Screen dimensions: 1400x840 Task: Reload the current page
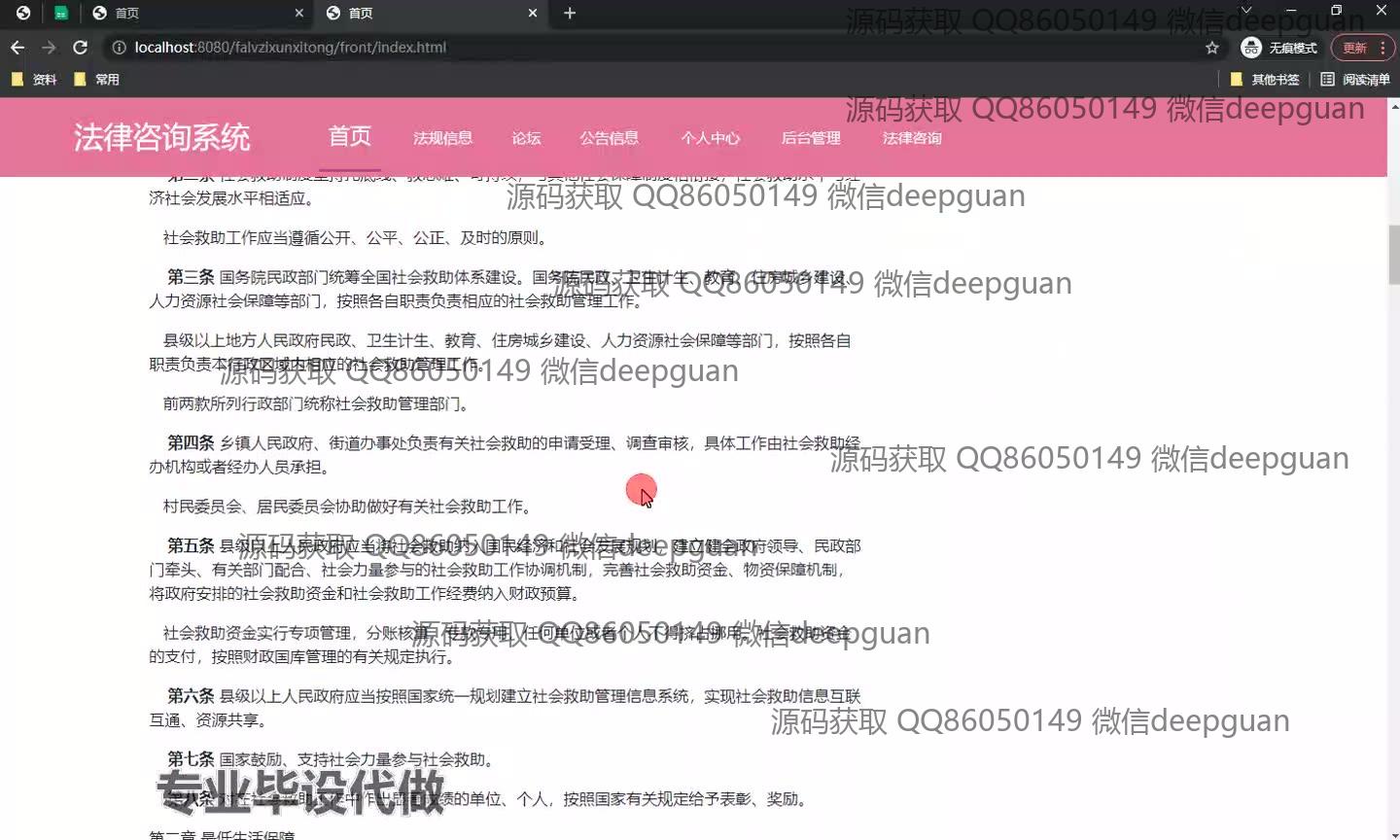pyautogui.click(x=81, y=48)
